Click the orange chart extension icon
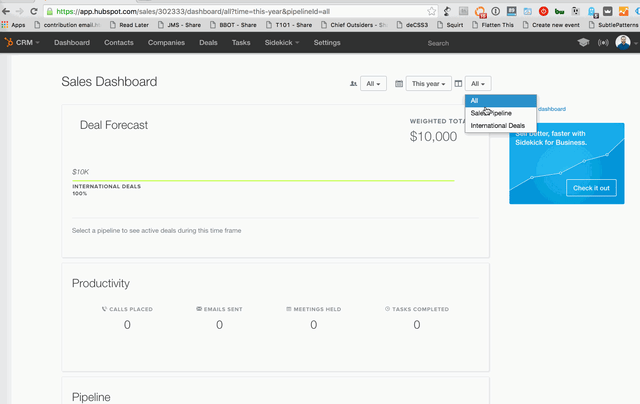 click(623, 11)
